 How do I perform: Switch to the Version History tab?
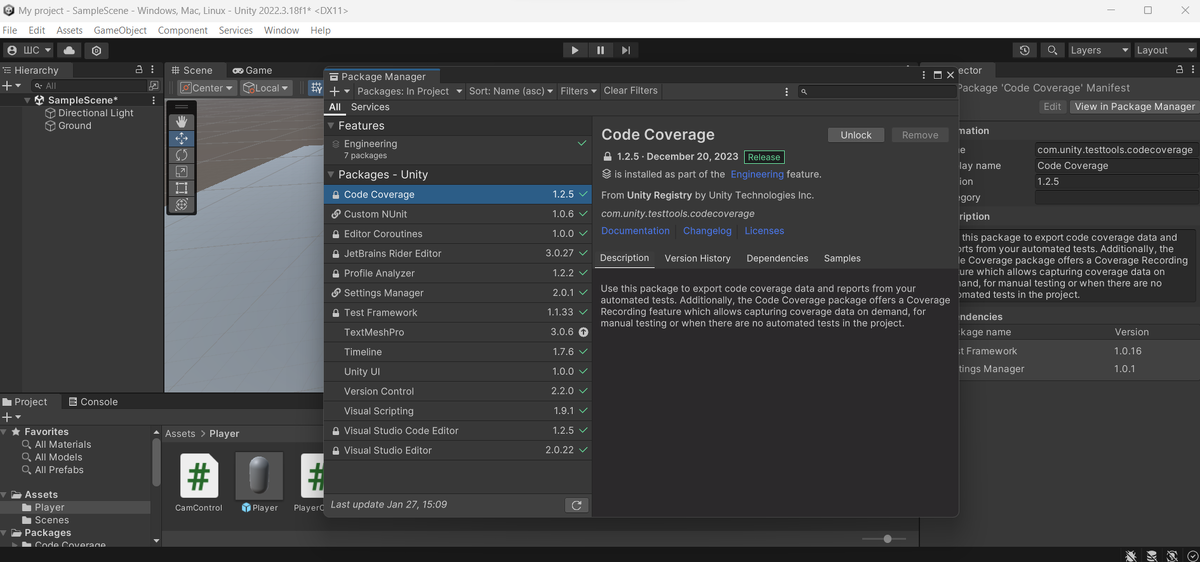(x=697, y=258)
